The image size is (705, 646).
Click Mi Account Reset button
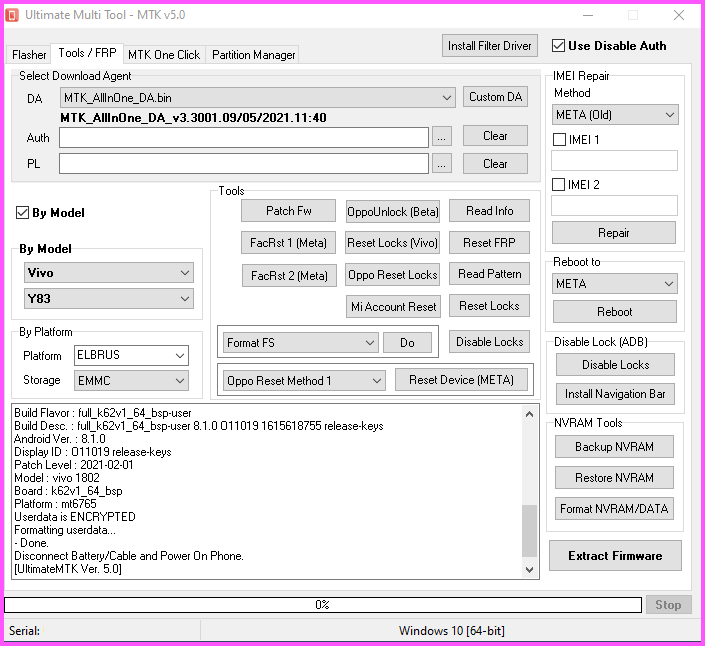(x=393, y=307)
